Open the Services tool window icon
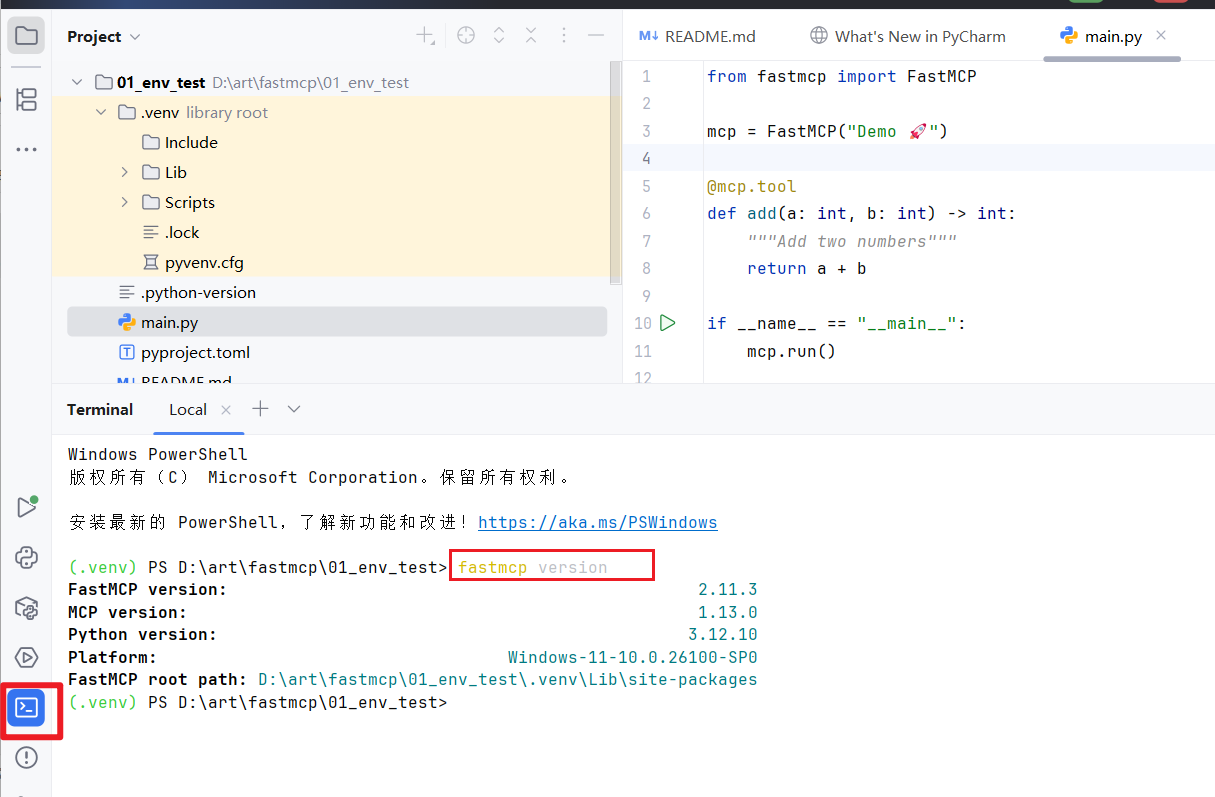The height and width of the screenshot is (797, 1215). 26,657
